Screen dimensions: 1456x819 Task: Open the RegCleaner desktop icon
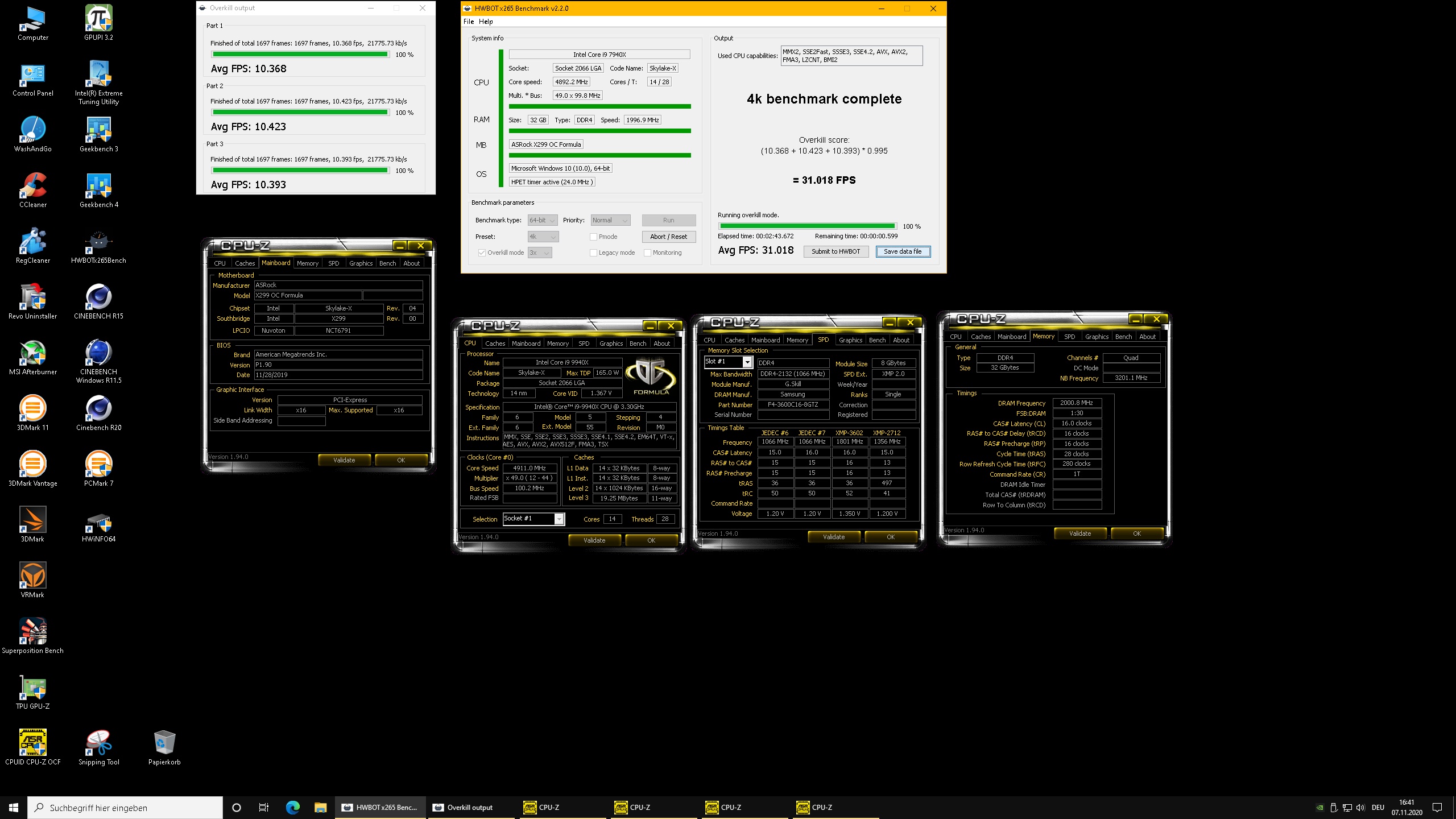click(32, 246)
